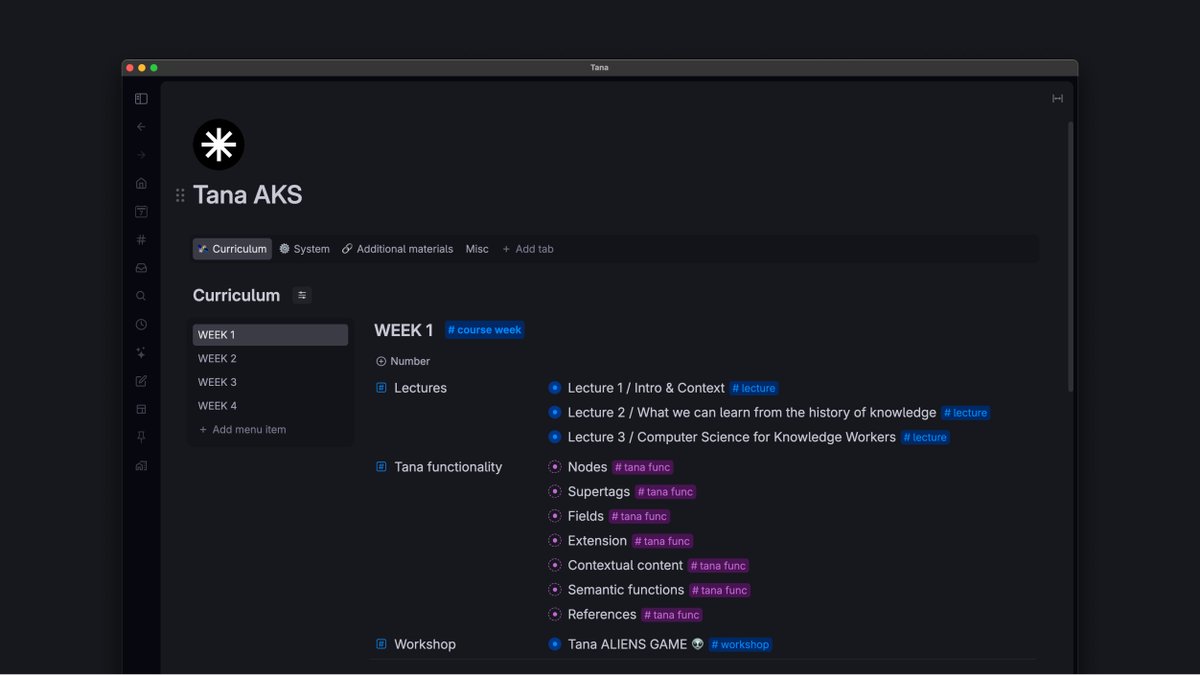Click the WEEK 1 heading text
The width and height of the screenshot is (1200, 675).
click(404, 330)
